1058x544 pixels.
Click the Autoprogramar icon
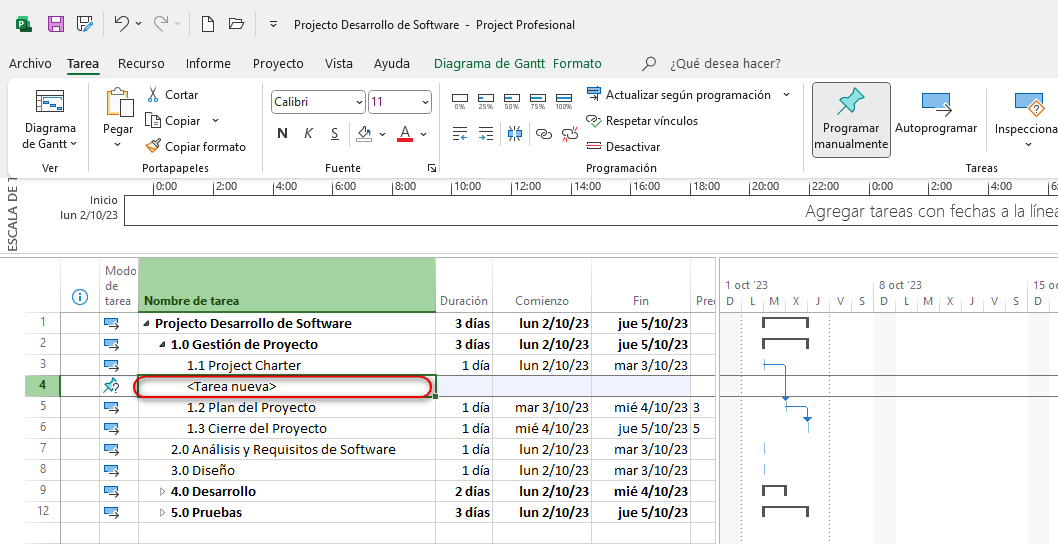point(935,104)
